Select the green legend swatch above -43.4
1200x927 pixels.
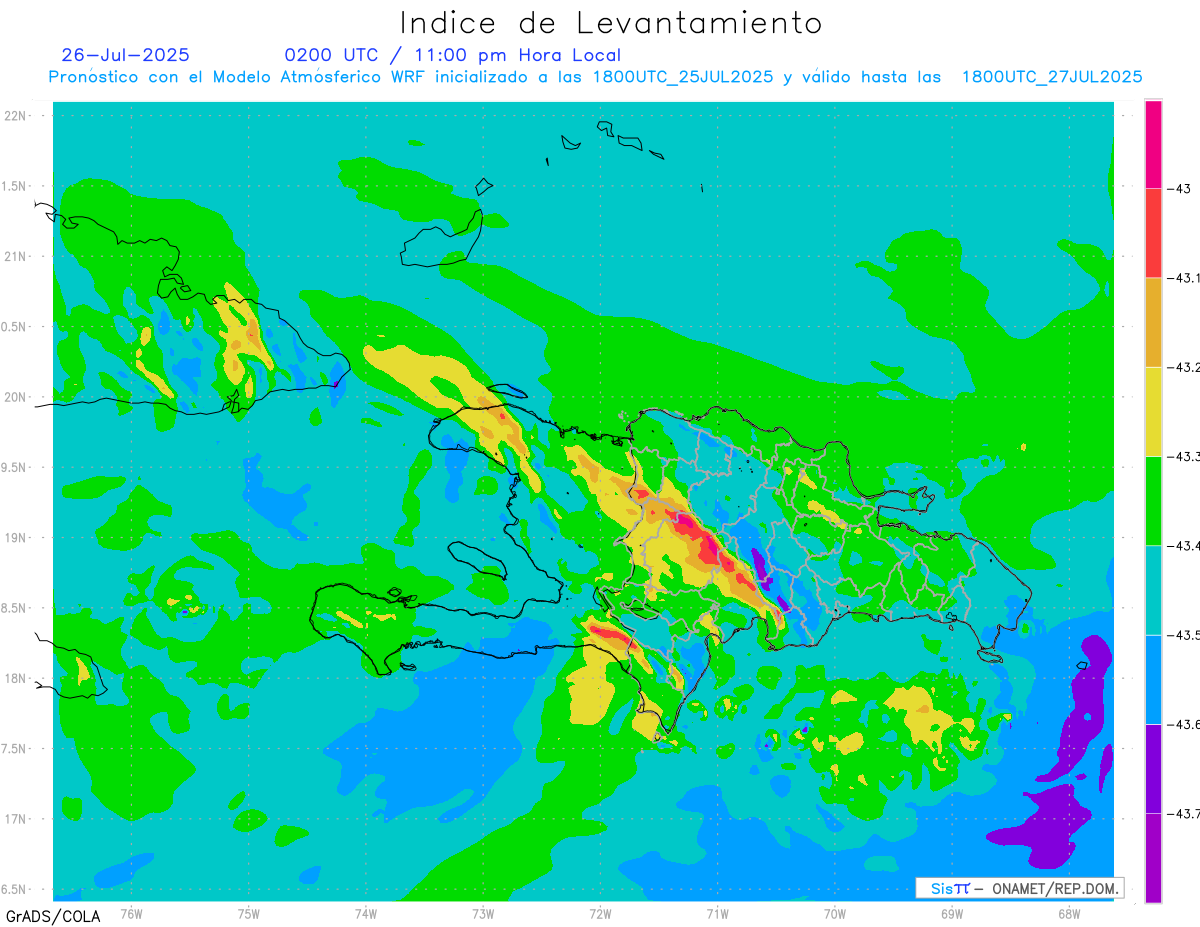pos(1153,500)
